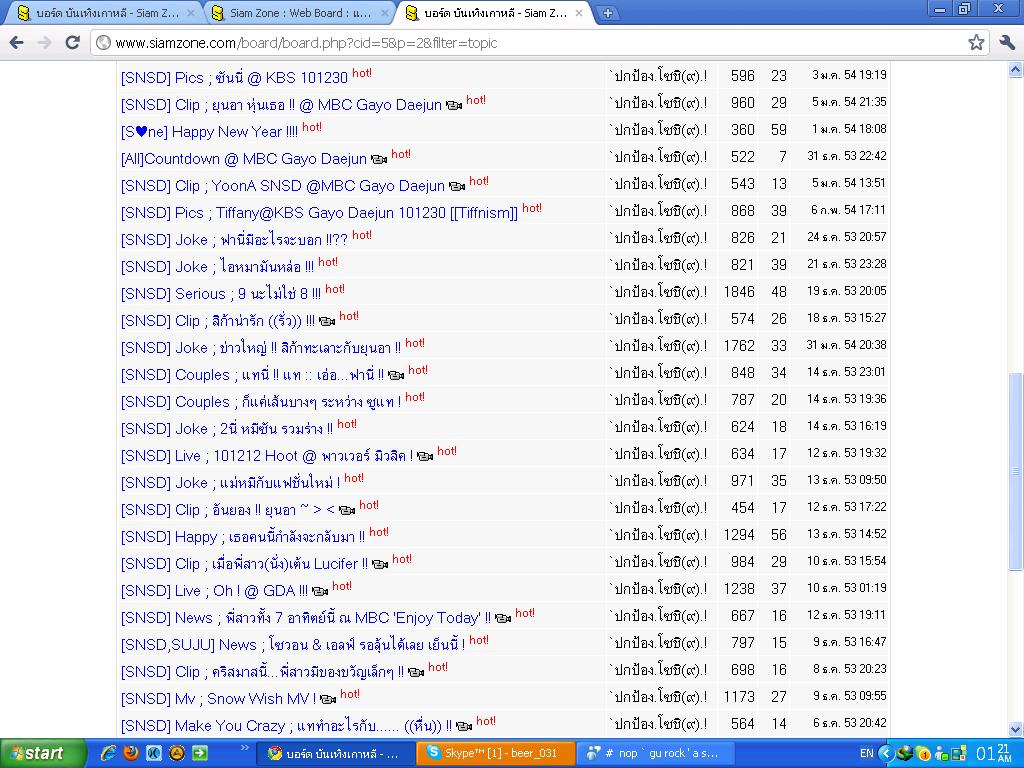Click the taskbar clock

[x=995, y=754]
